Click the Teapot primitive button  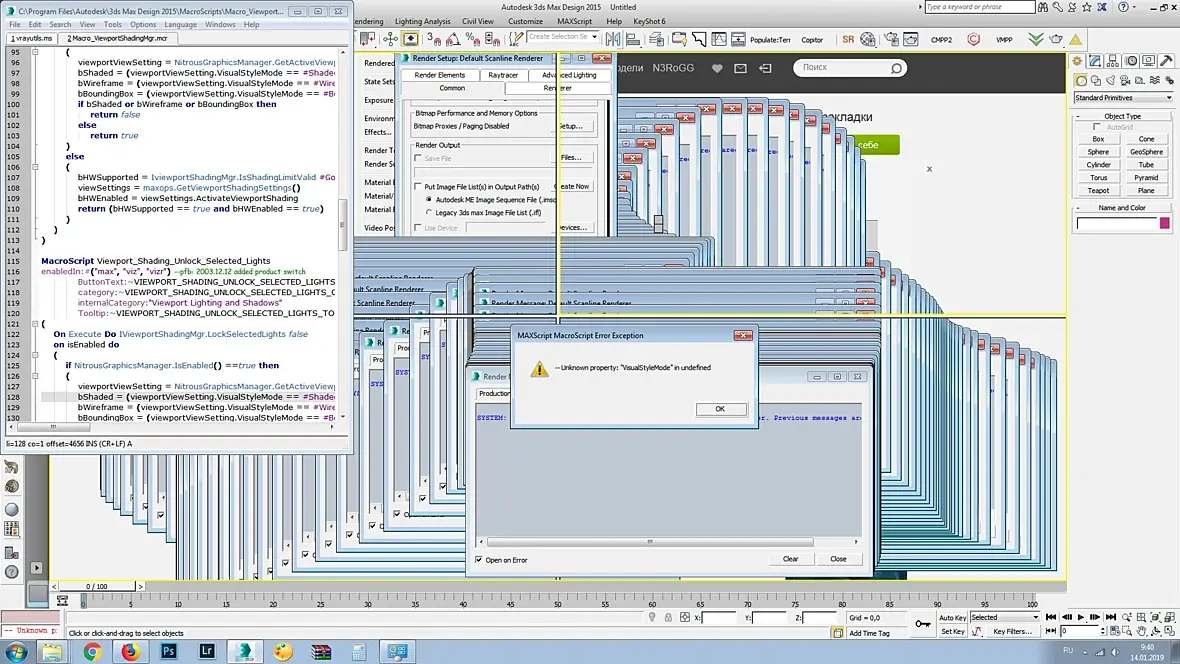point(1098,190)
